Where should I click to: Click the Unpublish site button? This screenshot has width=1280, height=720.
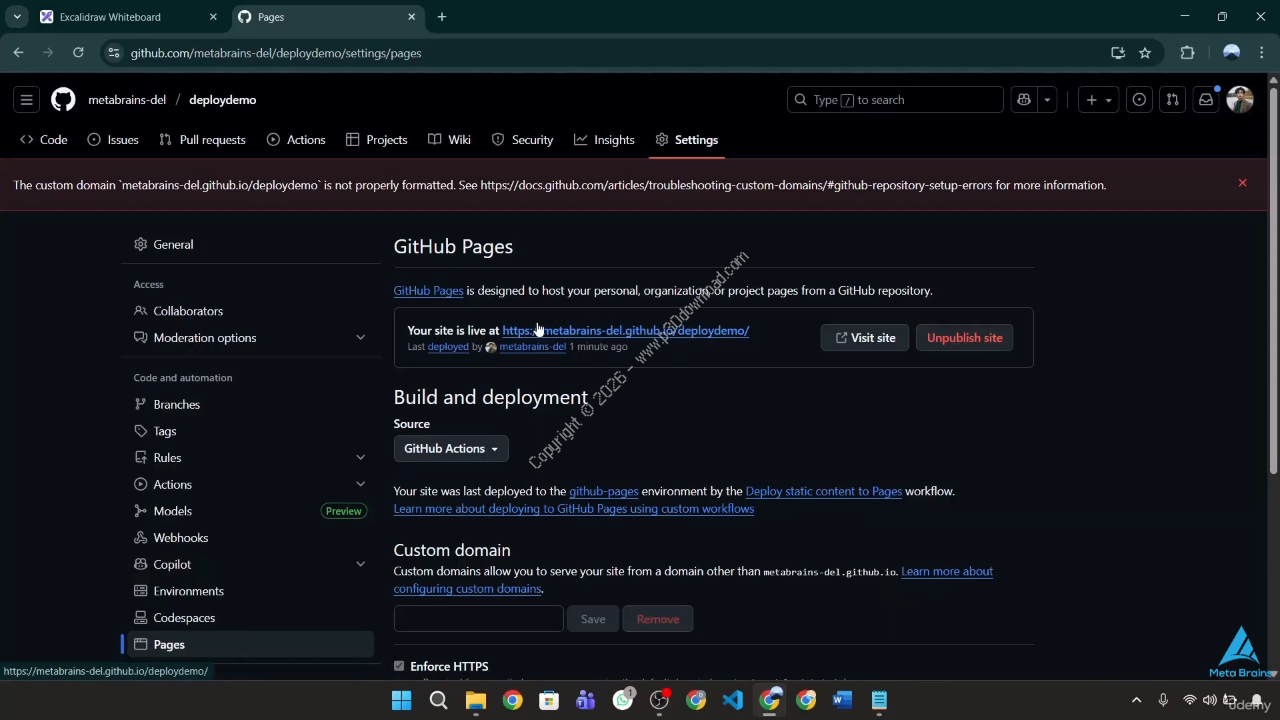click(964, 338)
